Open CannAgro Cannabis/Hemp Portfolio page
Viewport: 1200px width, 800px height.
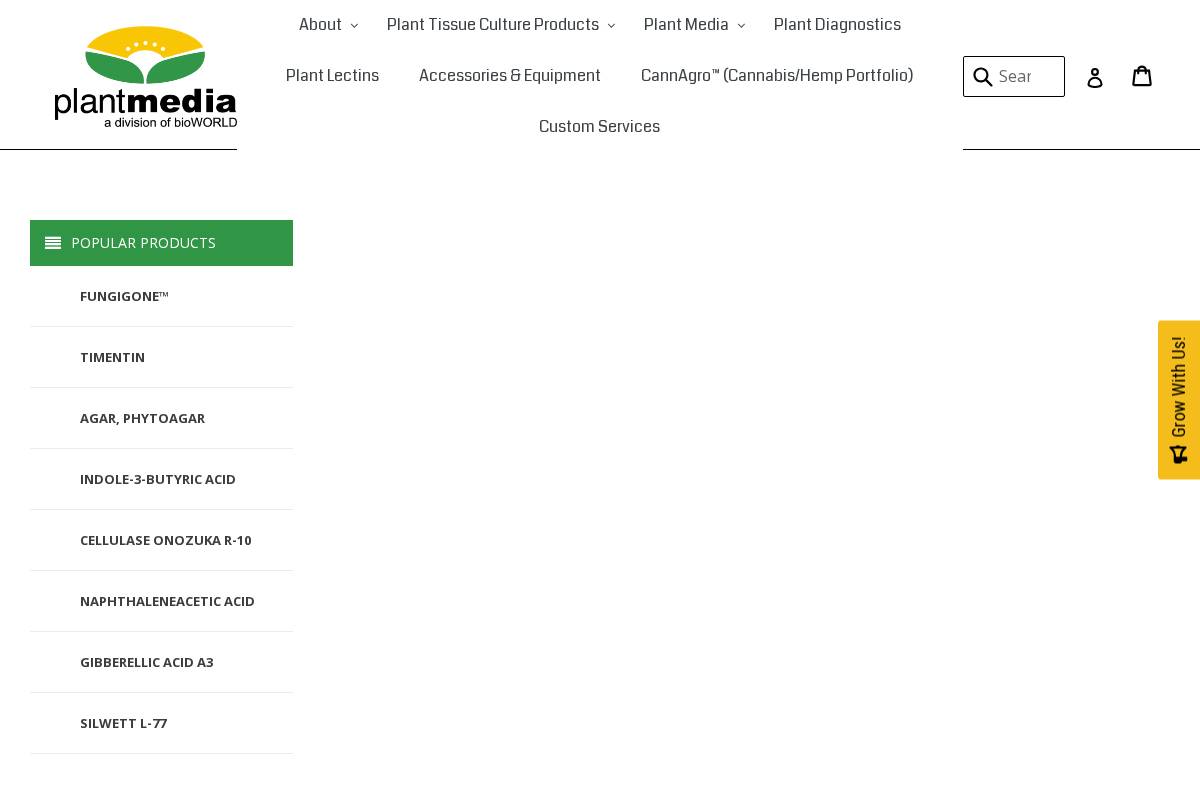[777, 76]
